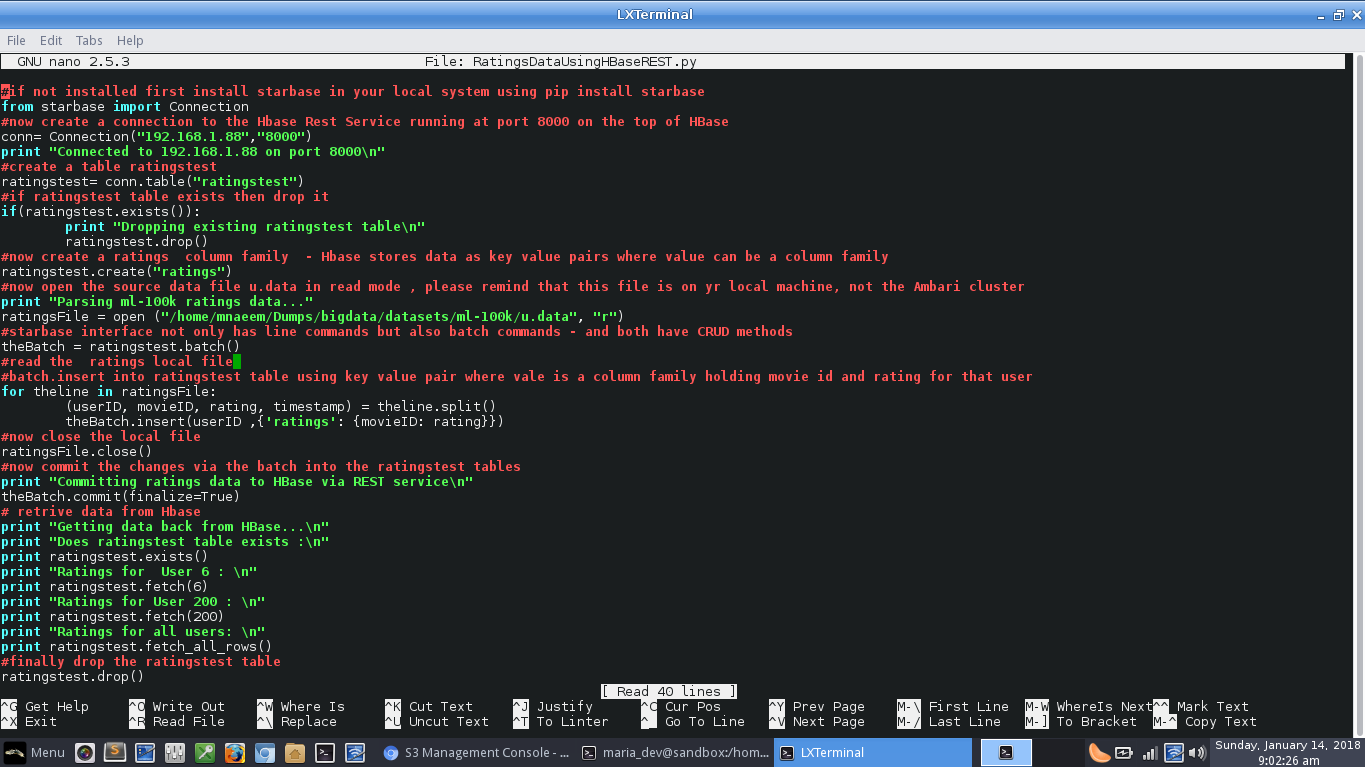
Task: Open the wireless tool launcher icon
Action: [355, 752]
